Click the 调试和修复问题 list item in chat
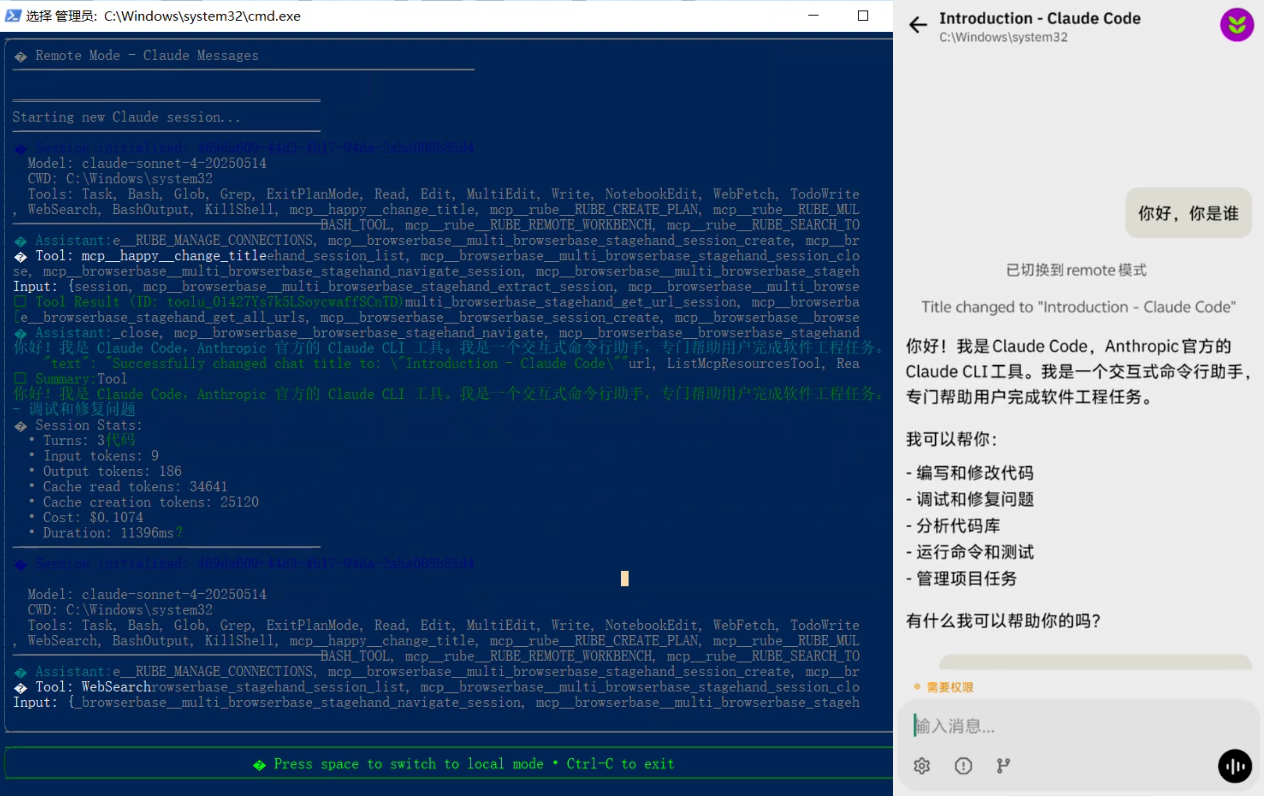The height and width of the screenshot is (796, 1264). point(970,499)
